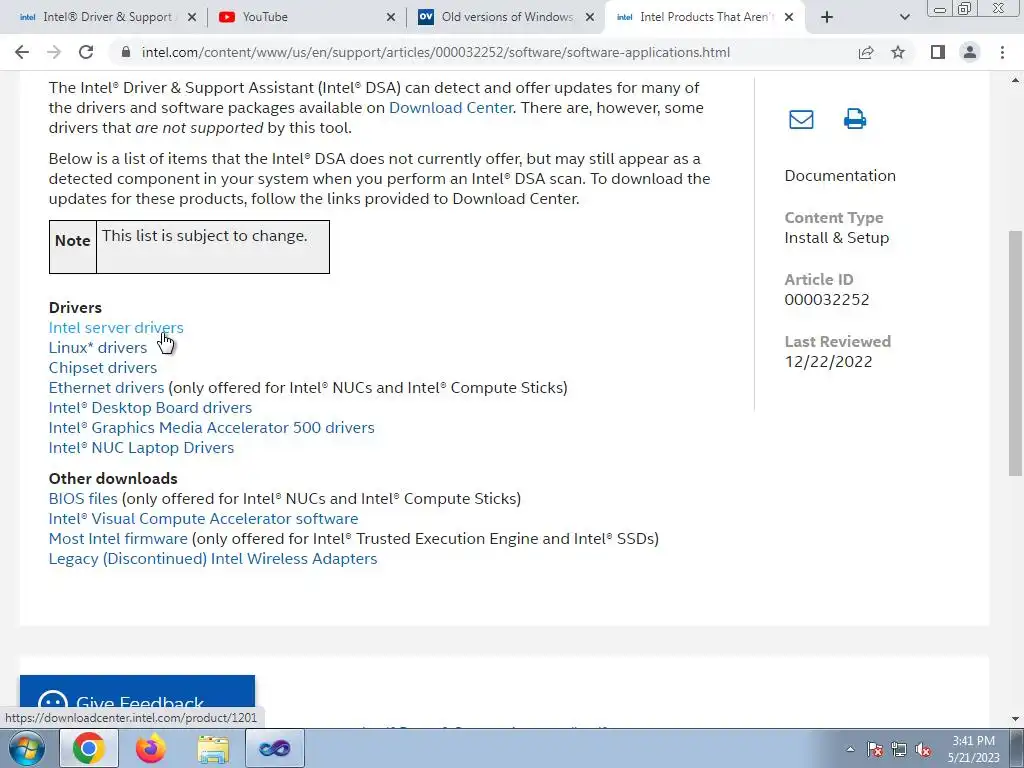This screenshot has height=768, width=1024.
Task: Open Intel Visual Compute Accelerator software link
Action: [x=204, y=519]
